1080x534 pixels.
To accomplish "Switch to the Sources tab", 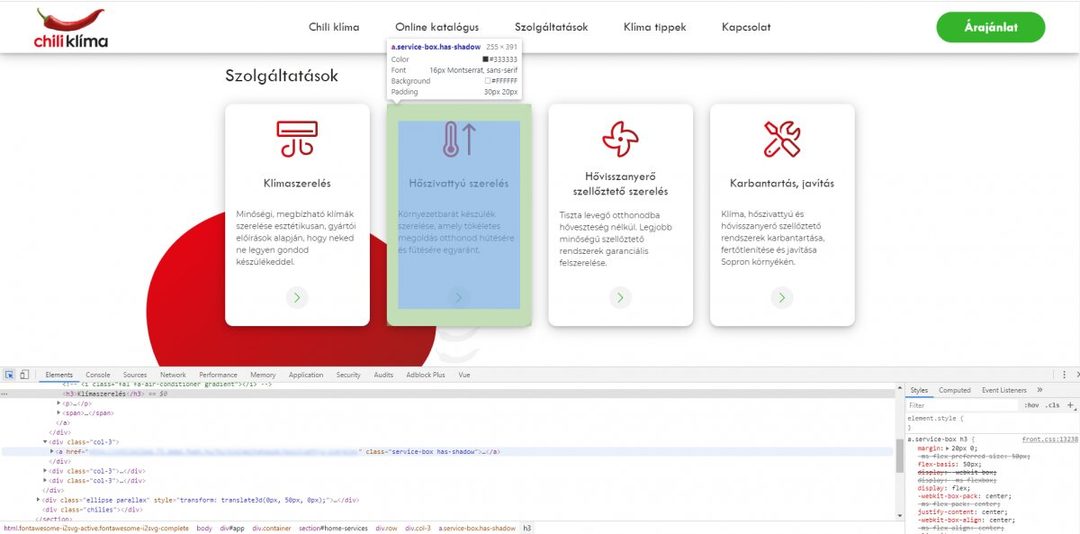I will tap(135, 375).
